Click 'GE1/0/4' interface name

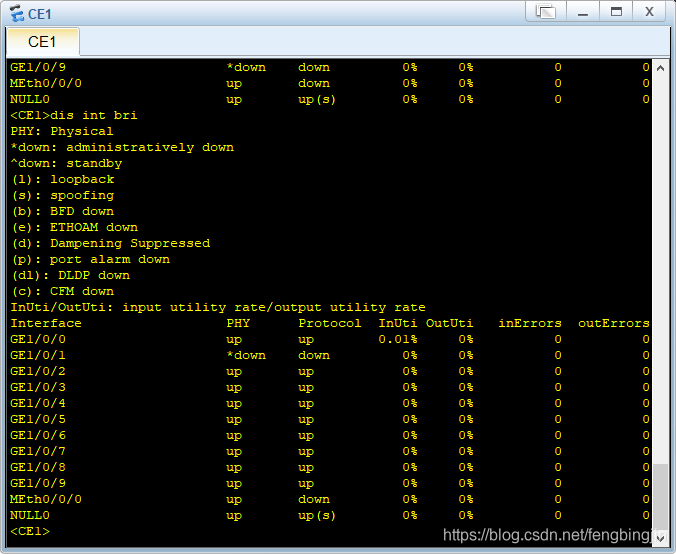coord(38,403)
